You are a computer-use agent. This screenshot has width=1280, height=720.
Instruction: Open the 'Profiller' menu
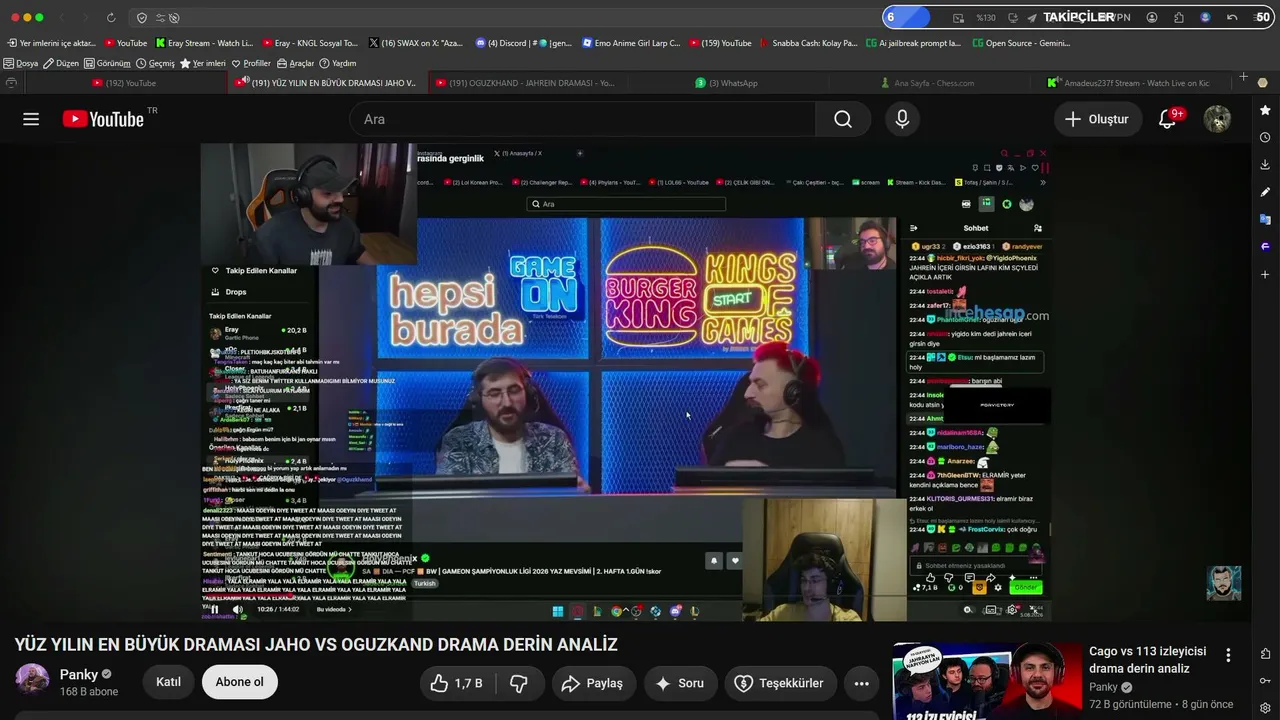click(x=251, y=63)
